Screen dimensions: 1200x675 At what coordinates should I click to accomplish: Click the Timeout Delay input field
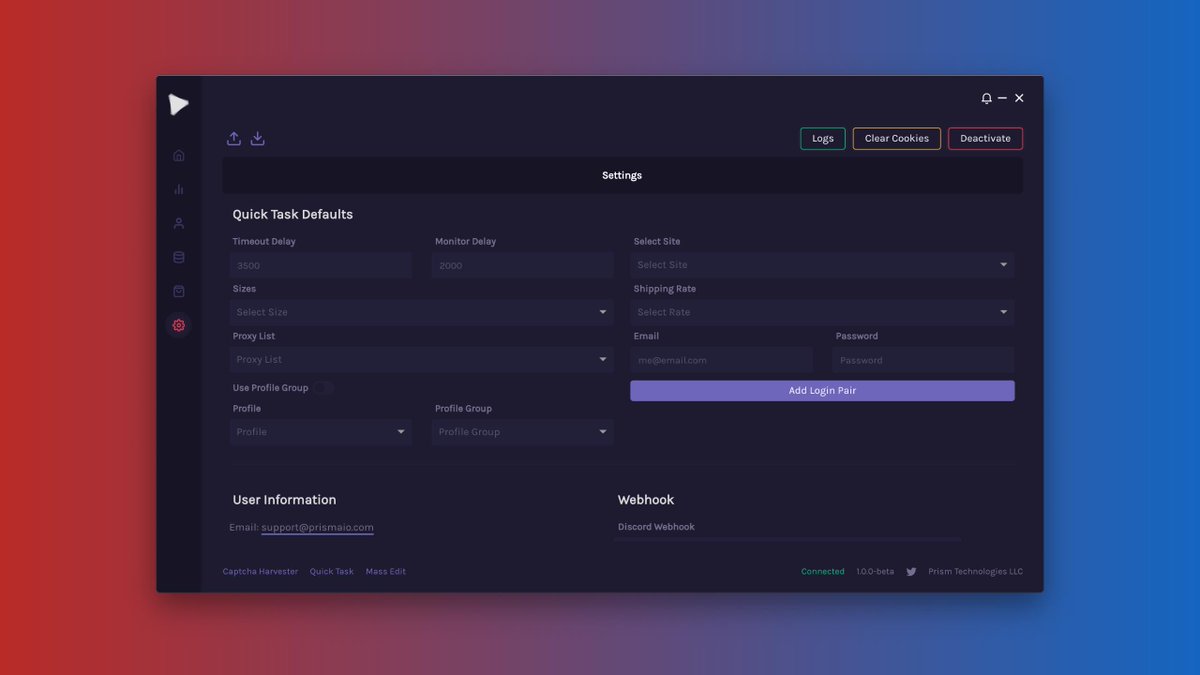pos(321,265)
